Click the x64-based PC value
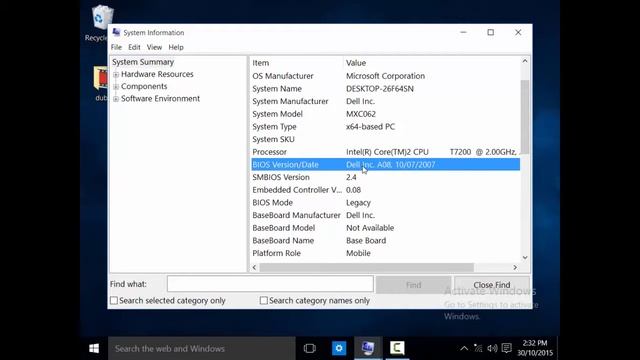The image size is (640, 360). (x=370, y=127)
